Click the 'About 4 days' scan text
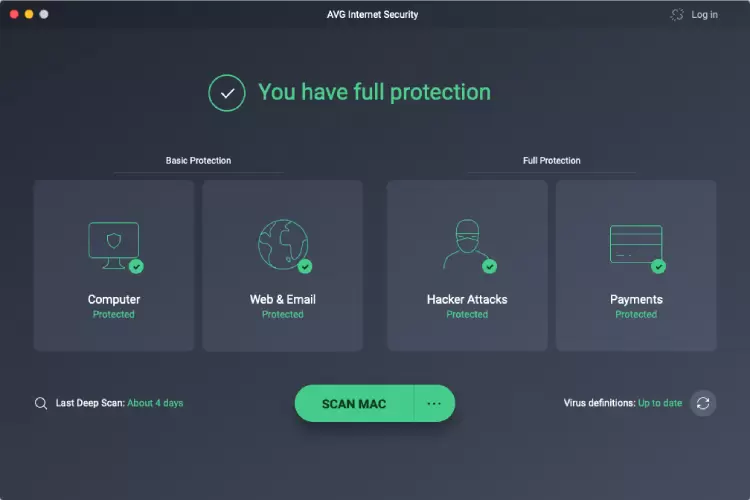This screenshot has height=500, width=750. tap(155, 403)
